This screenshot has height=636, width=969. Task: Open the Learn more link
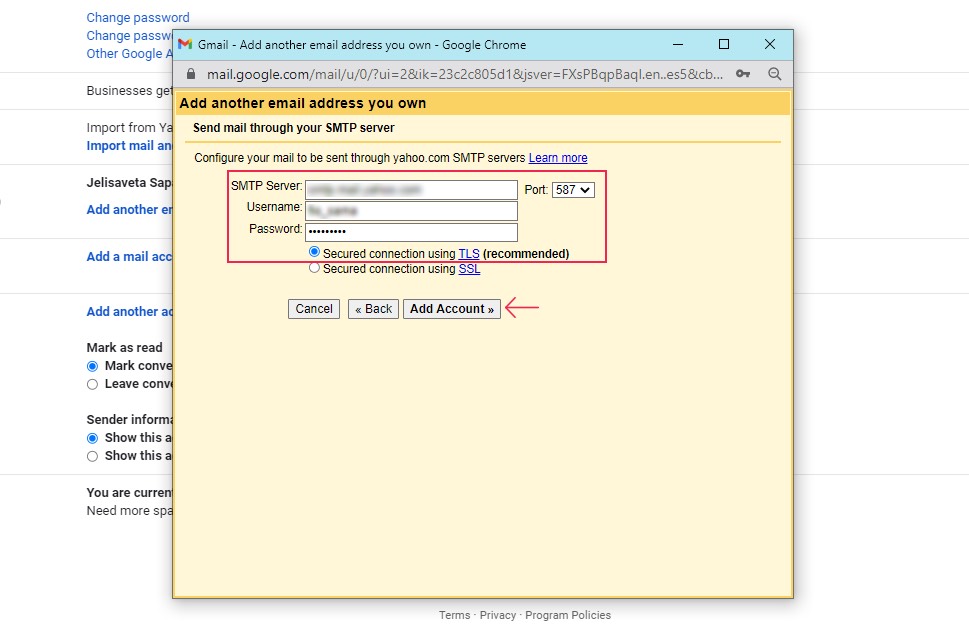(x=558, y=158)
